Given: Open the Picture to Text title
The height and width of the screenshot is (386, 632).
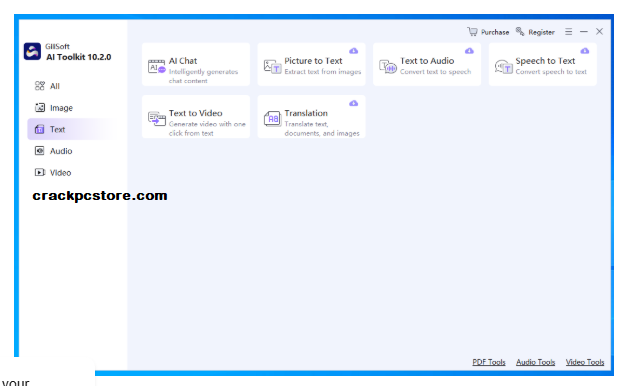Looking at the screenshot, I should pyautogui.click(x=313, y=61).
